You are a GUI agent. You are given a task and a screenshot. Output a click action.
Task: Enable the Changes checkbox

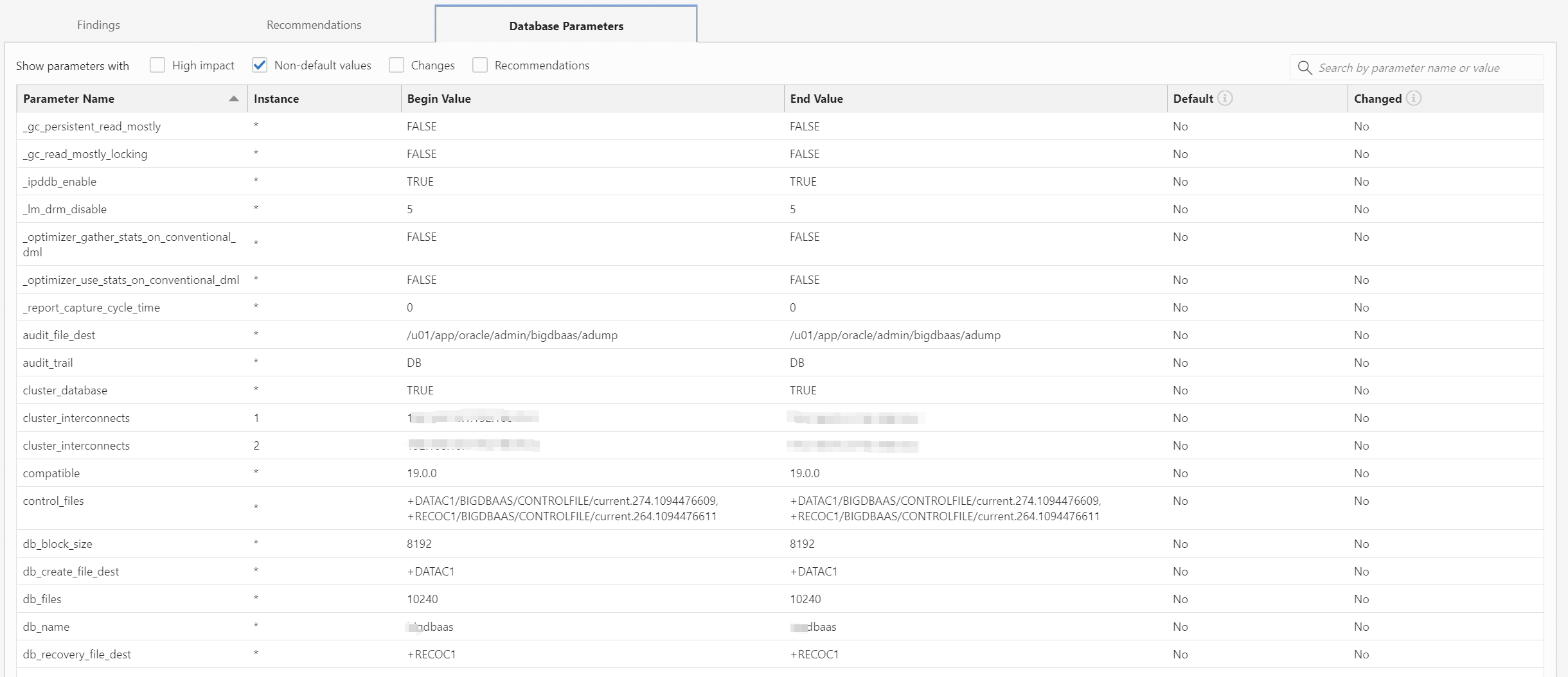[x=396, y=65]
